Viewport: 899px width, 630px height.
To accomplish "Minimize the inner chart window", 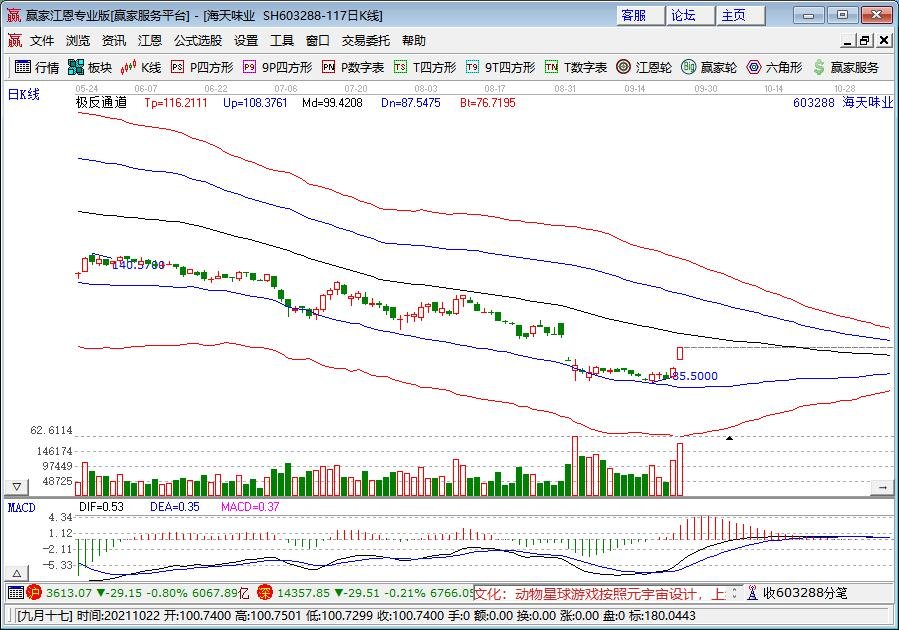I will pos(848,40).
